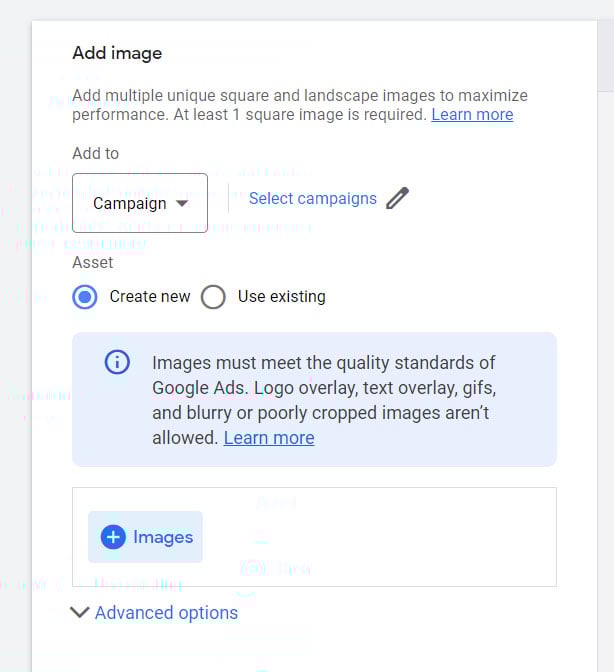
Task: Open Learn more link about square images
Action: (x=472, y=115)
